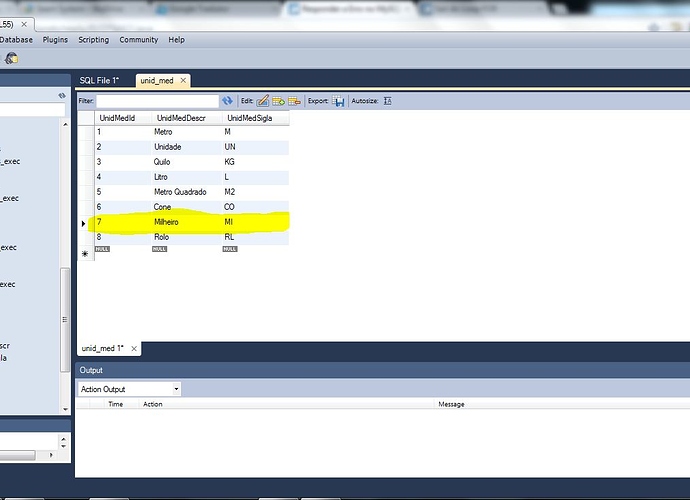Select the sigla cell 'UN'
This screenshot has height=500, width=690.
pyautogui.click(x=255, y=147)
